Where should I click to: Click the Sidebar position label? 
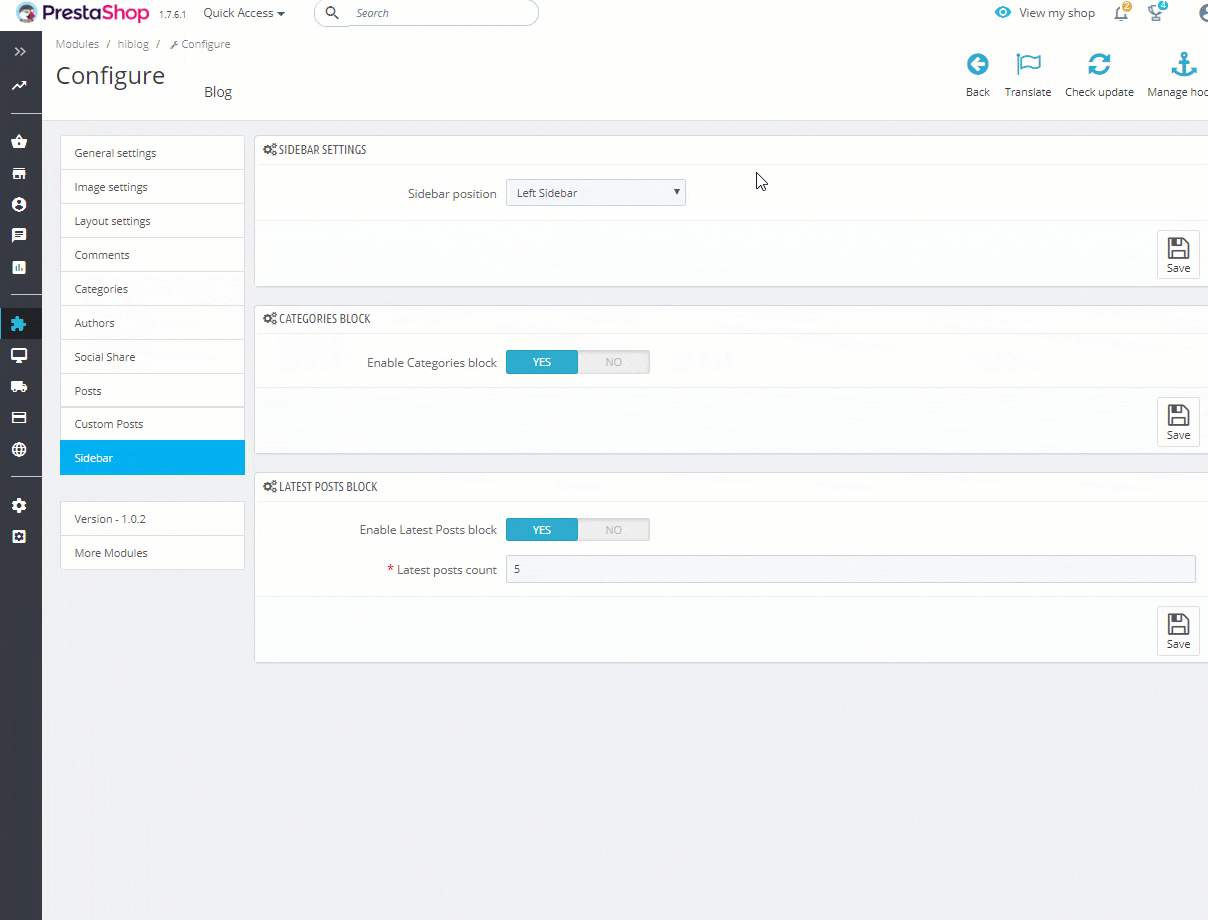pyautogui.click(x=452, y=194)
